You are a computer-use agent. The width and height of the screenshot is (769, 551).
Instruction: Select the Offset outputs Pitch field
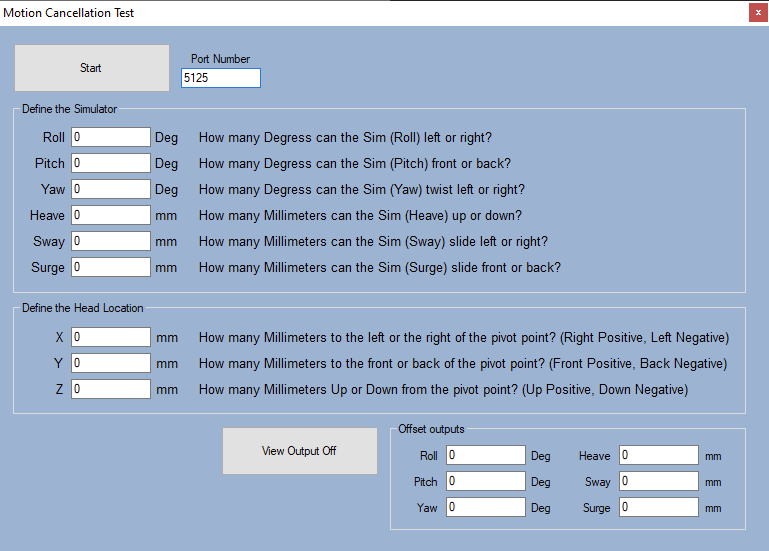(x=485, y=482)
